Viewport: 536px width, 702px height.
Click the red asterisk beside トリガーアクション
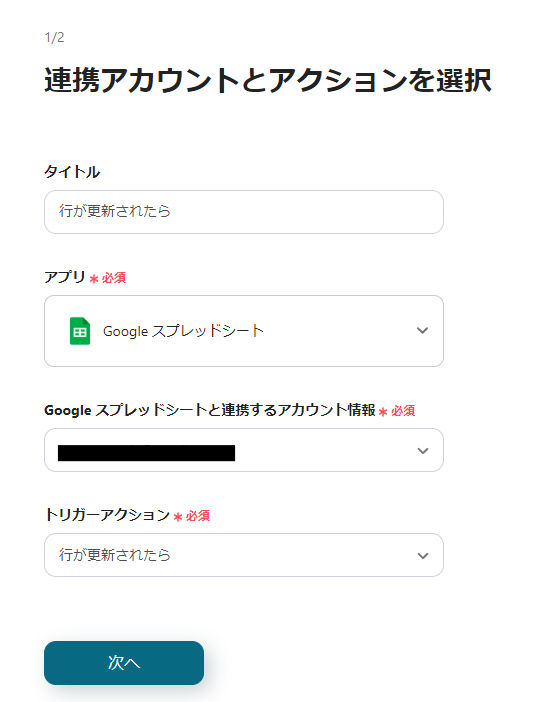(x=178, y=517)
